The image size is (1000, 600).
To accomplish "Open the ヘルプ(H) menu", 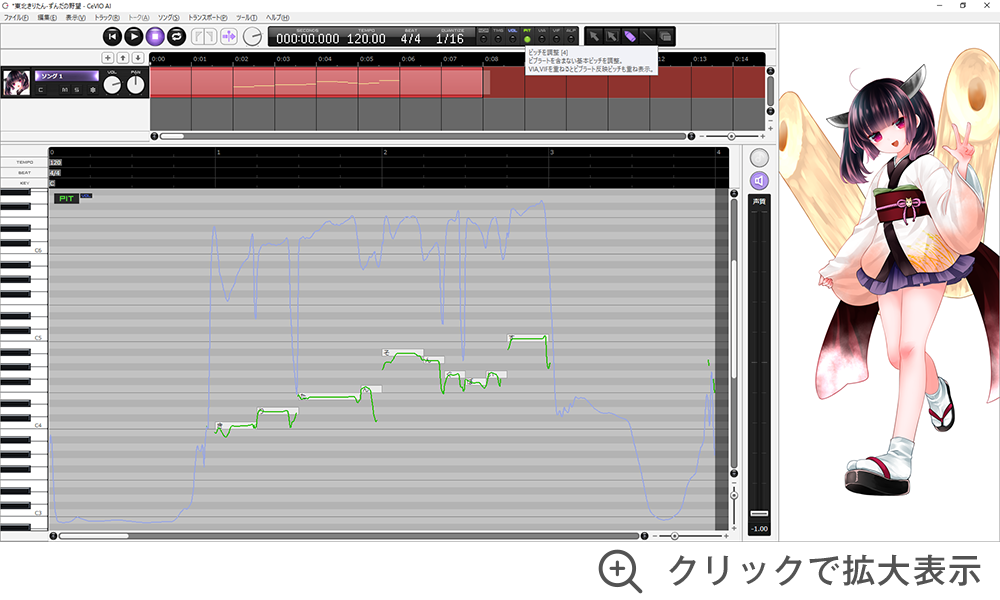I will pos(277,18).
